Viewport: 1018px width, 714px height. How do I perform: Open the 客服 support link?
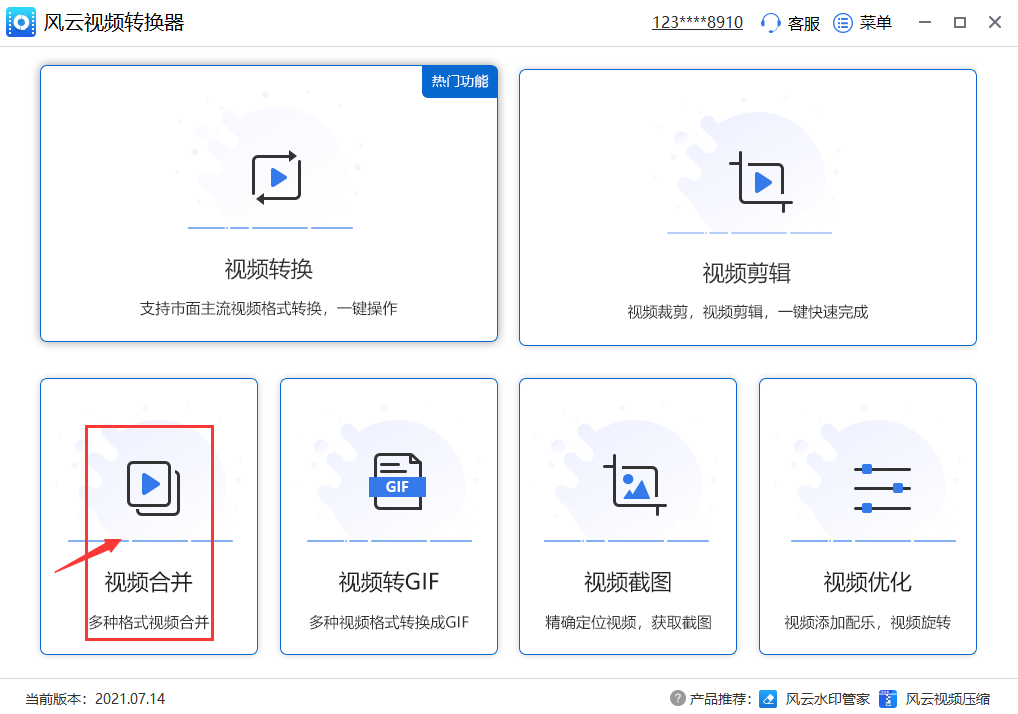[x=804, y=23]
